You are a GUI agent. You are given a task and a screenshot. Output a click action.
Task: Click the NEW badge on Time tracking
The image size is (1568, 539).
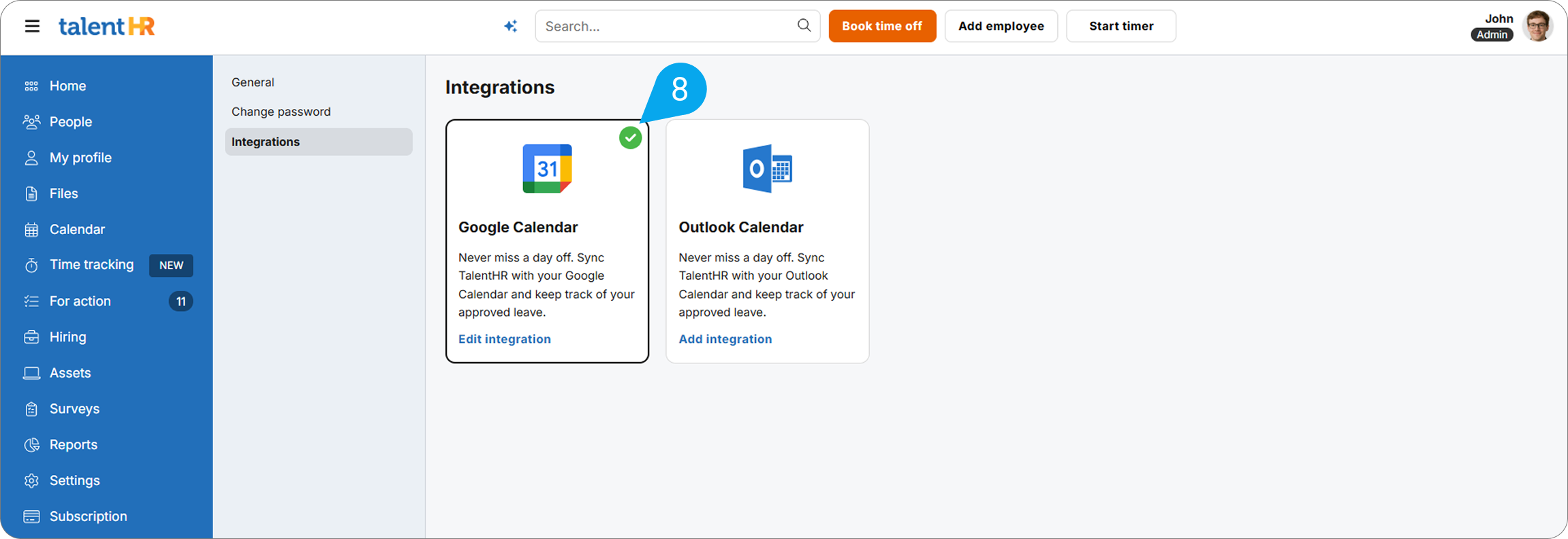pyautogui.click(x=171, y=265)
